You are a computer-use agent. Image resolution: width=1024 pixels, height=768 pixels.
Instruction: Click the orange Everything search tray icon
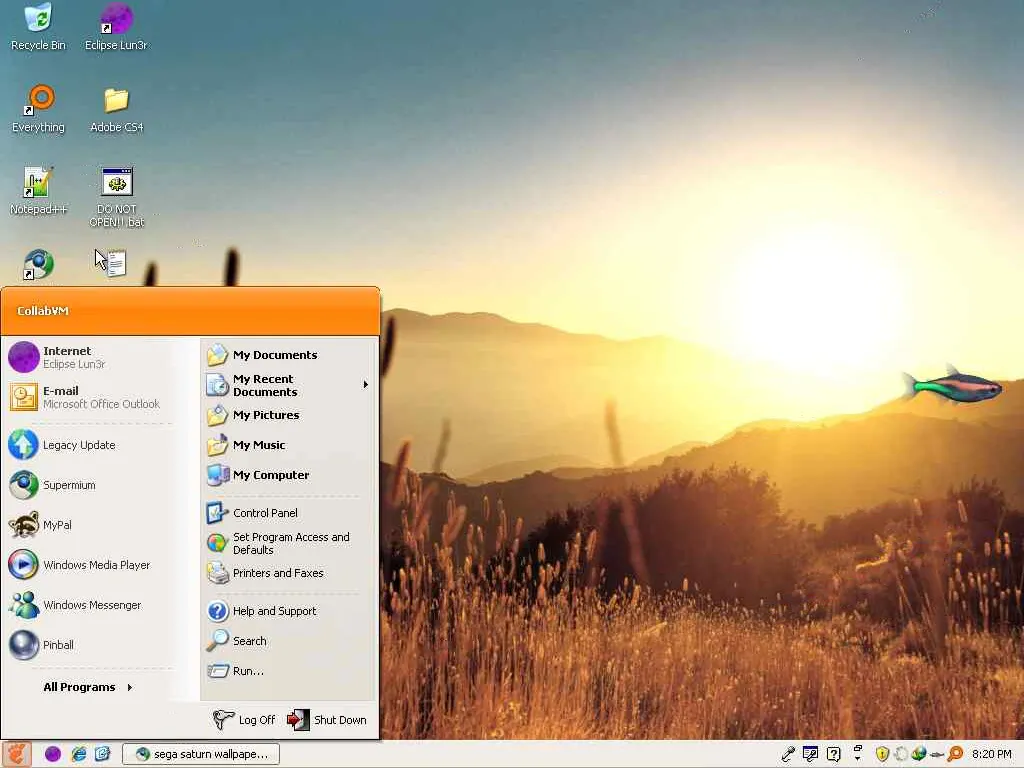[x=955, y=754]
